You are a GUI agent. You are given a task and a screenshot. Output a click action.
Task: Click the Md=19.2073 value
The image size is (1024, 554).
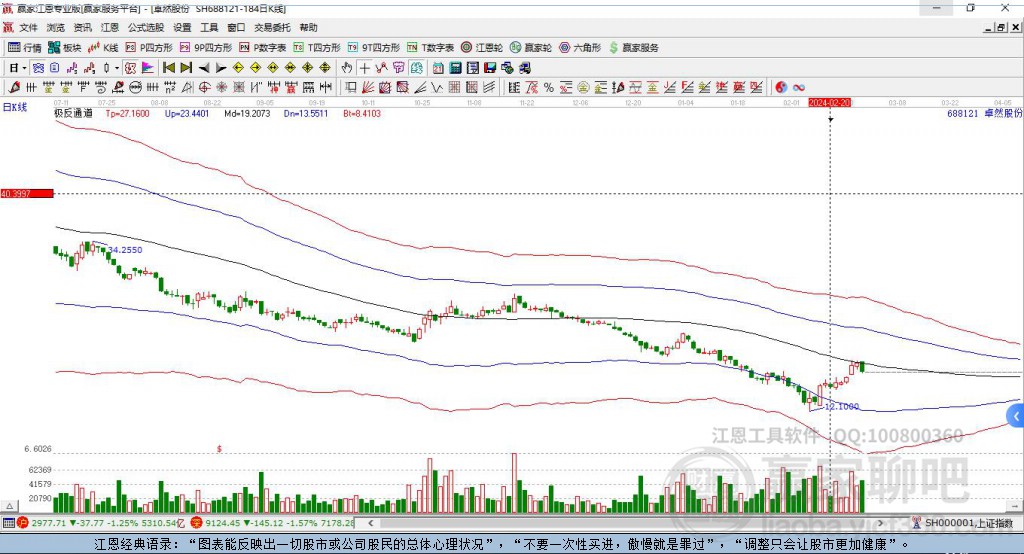[x=247, y=113]
